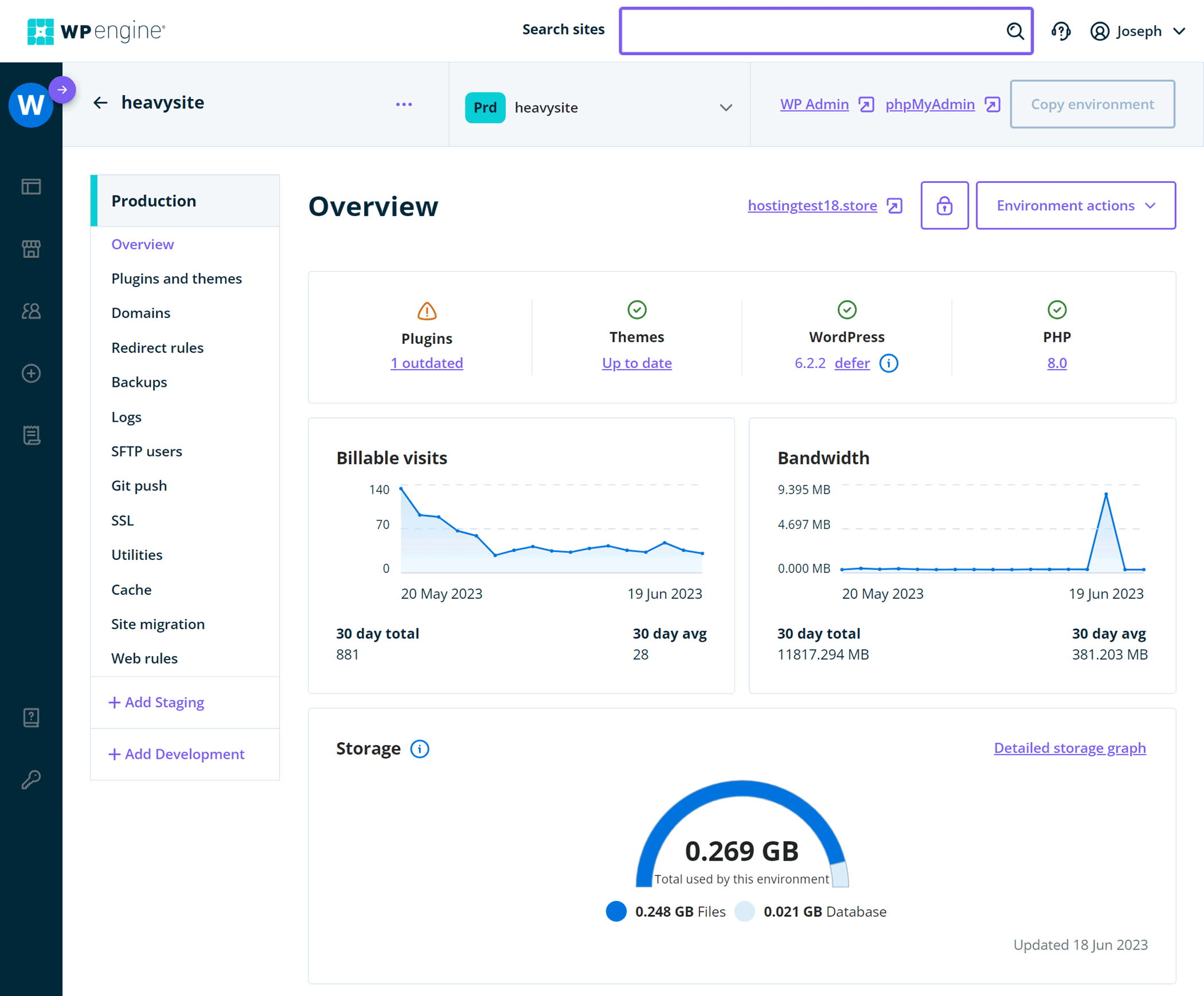1204x996 pixels.
Task: Click the search magnifier icon
Action: pyautogui.click(x=1015, y=32)
